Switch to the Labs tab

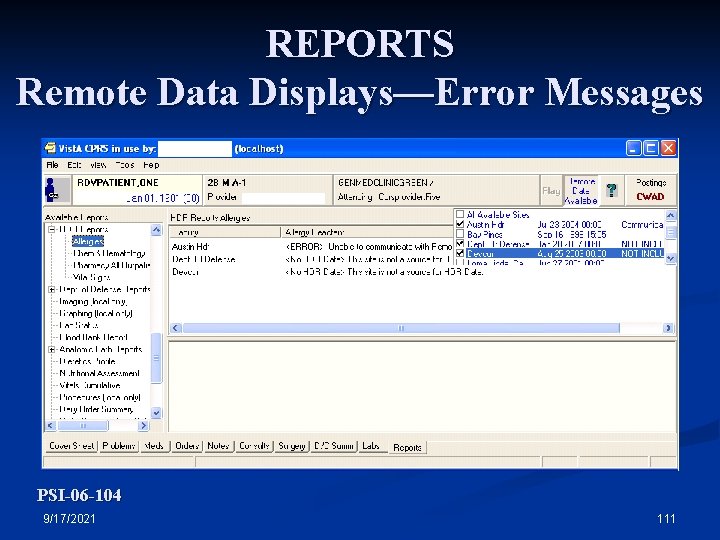(x=371, y=446)
